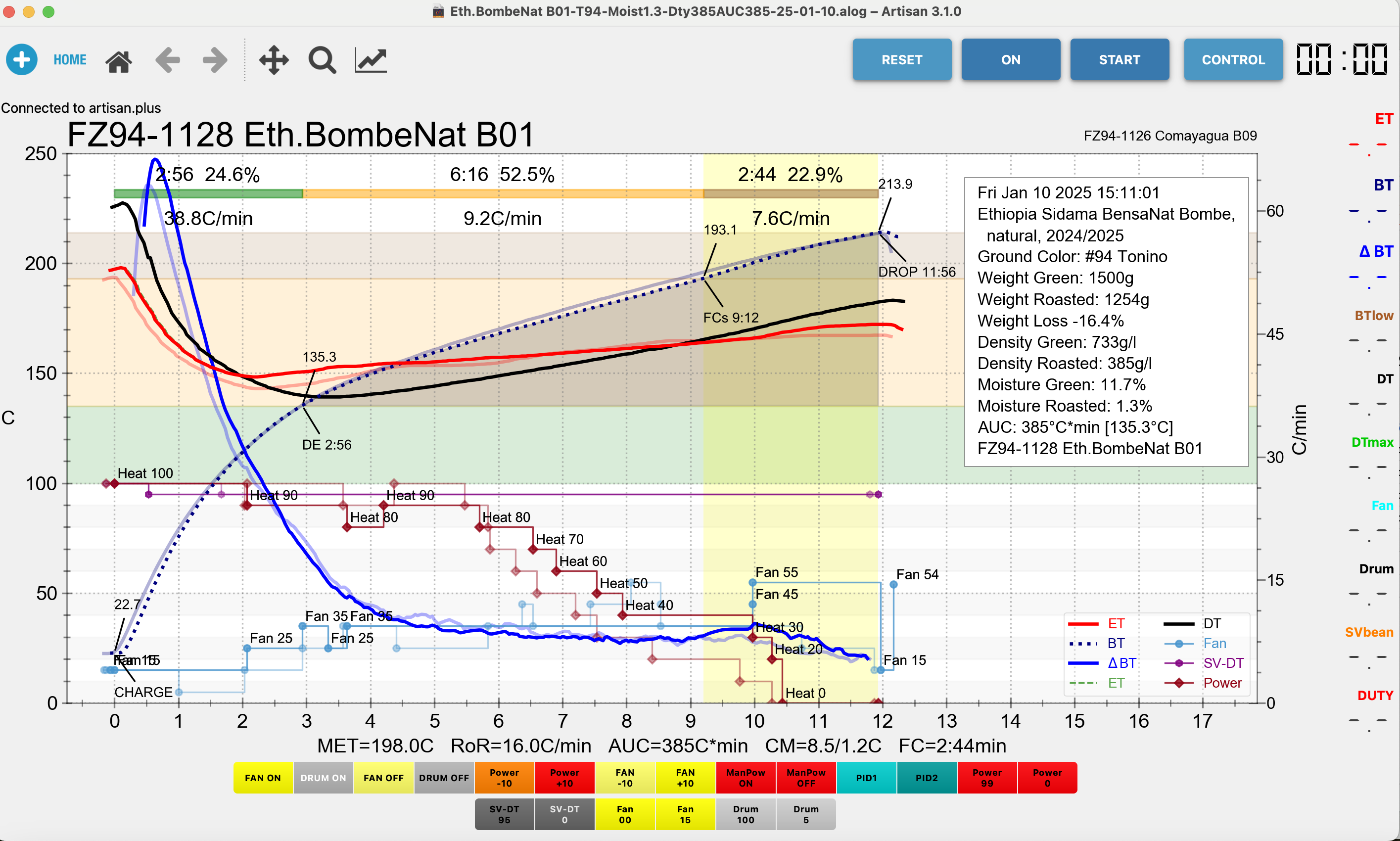This screenshot has width=1400, height=841.
Task: Click the blue plus icon
Action: point(22,59)
